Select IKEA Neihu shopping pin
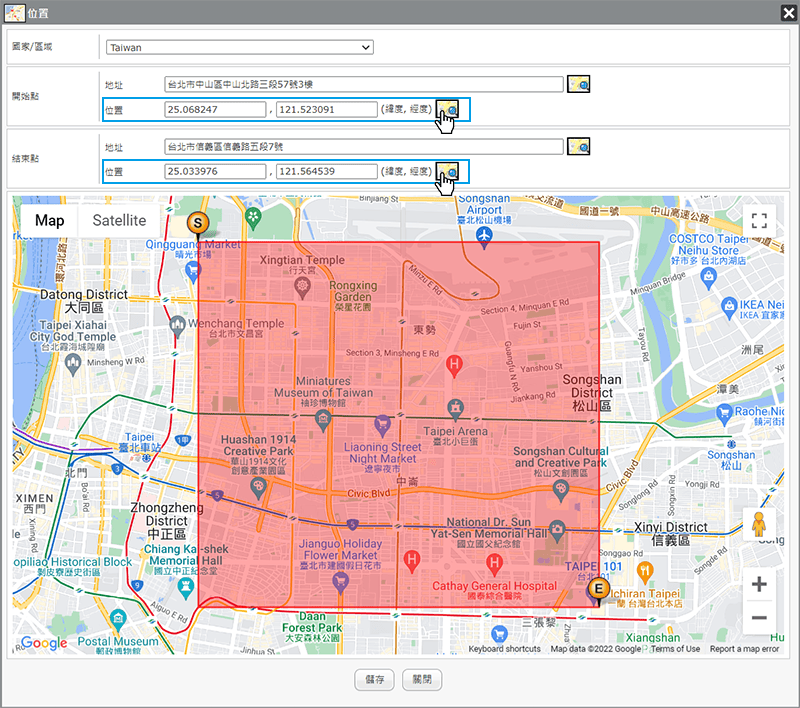Screen dimensions: 800x708 pos(729,307)
